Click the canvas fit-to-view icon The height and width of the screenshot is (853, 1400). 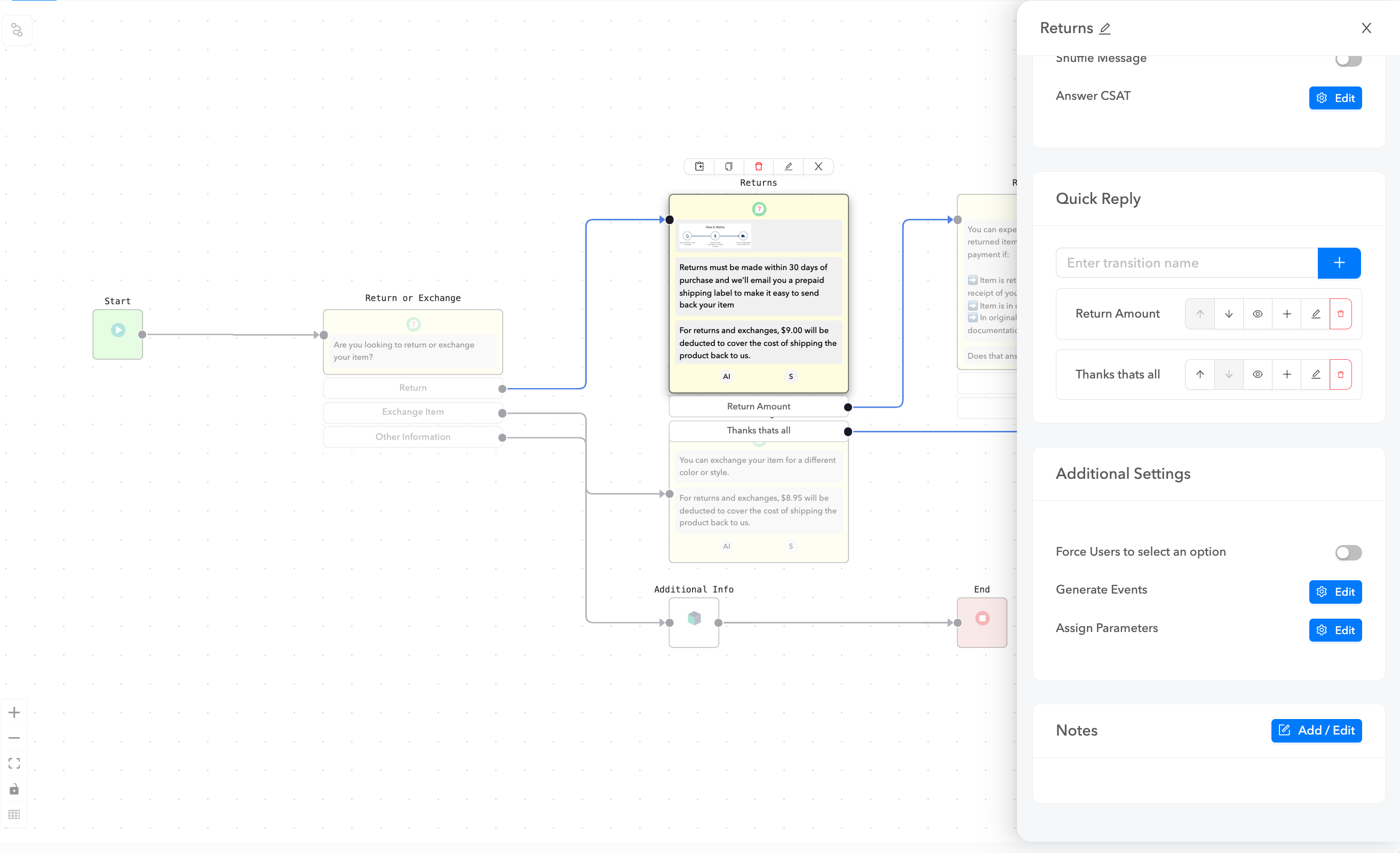(14, 763)
